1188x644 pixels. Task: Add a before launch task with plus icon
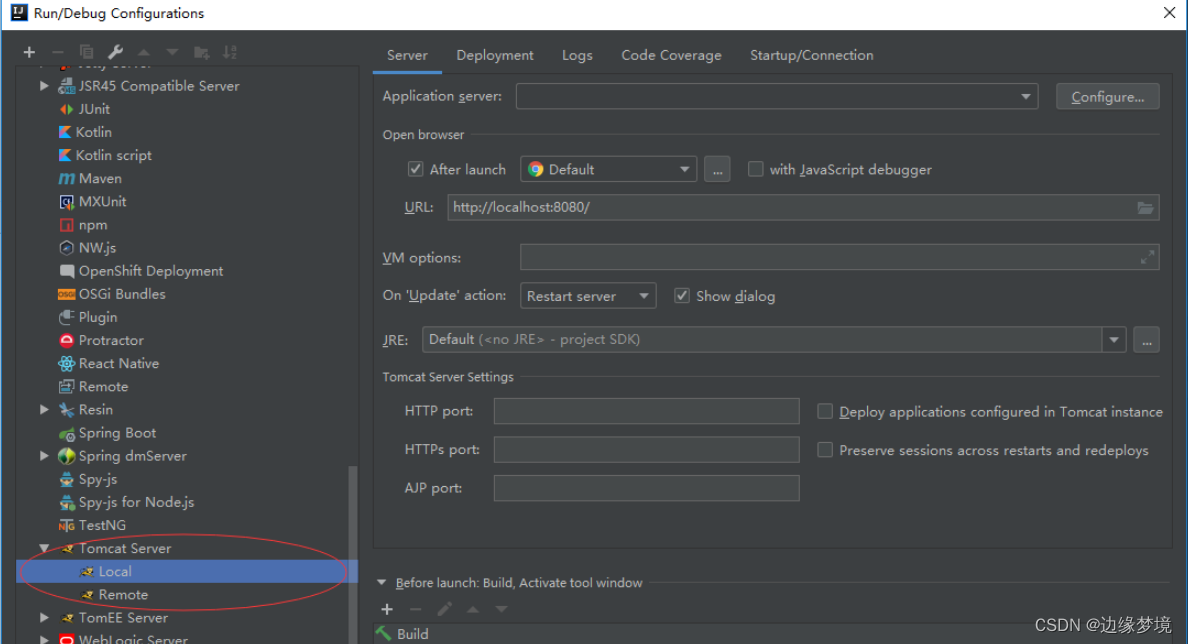point(387,609)
